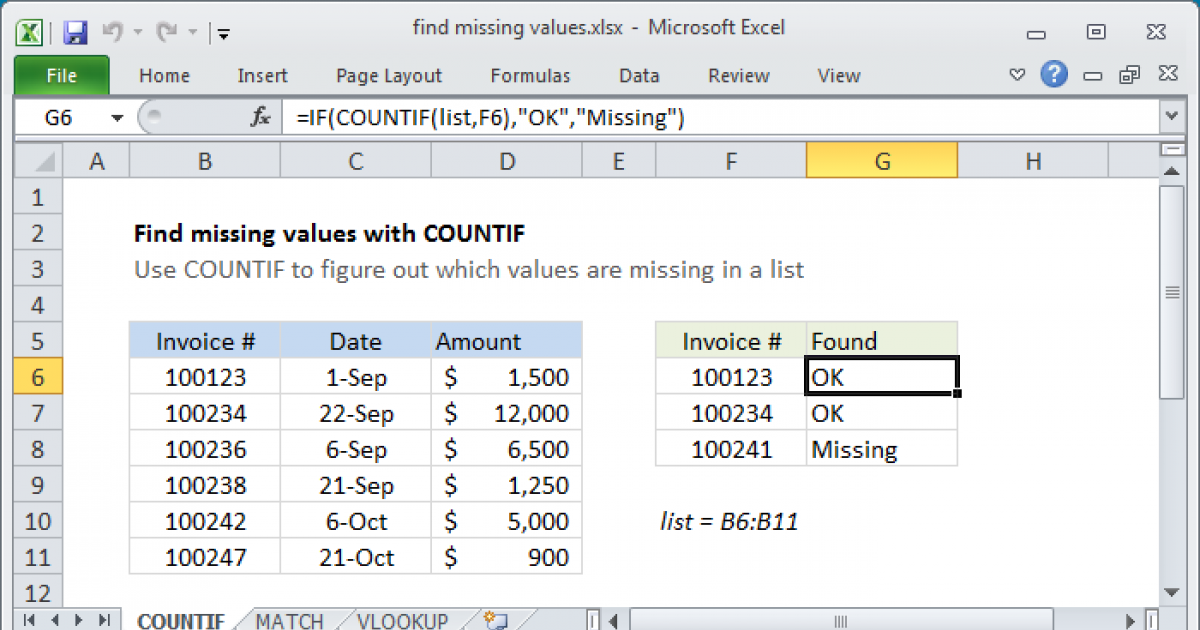Open Excel Help with the question mark icon
1200x630 pixels.
[x=1054, y=74]
